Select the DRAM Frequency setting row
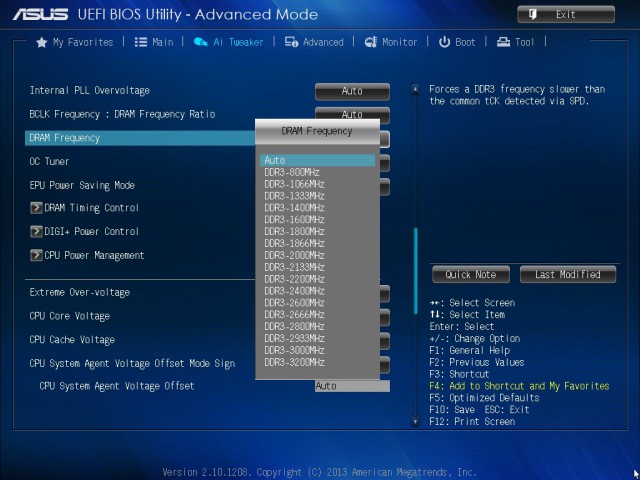 [x=140, y=138]
